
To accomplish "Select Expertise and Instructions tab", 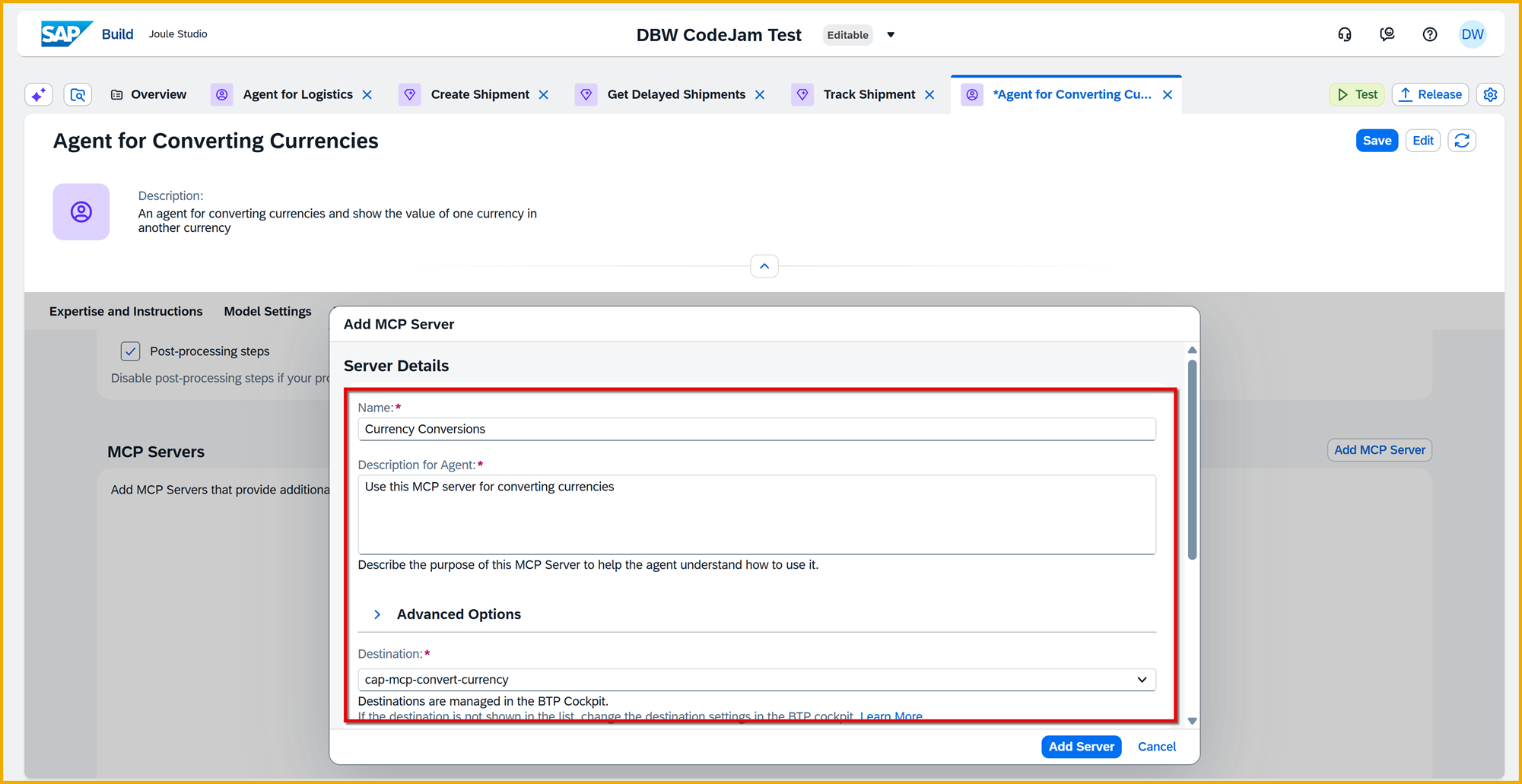I will tap(126, 311).
